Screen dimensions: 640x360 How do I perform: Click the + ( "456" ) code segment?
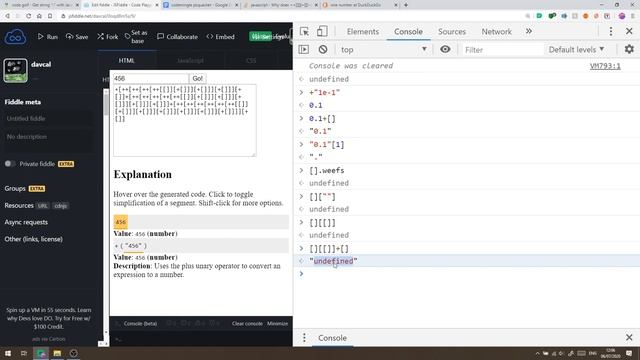tap(130, 246)
